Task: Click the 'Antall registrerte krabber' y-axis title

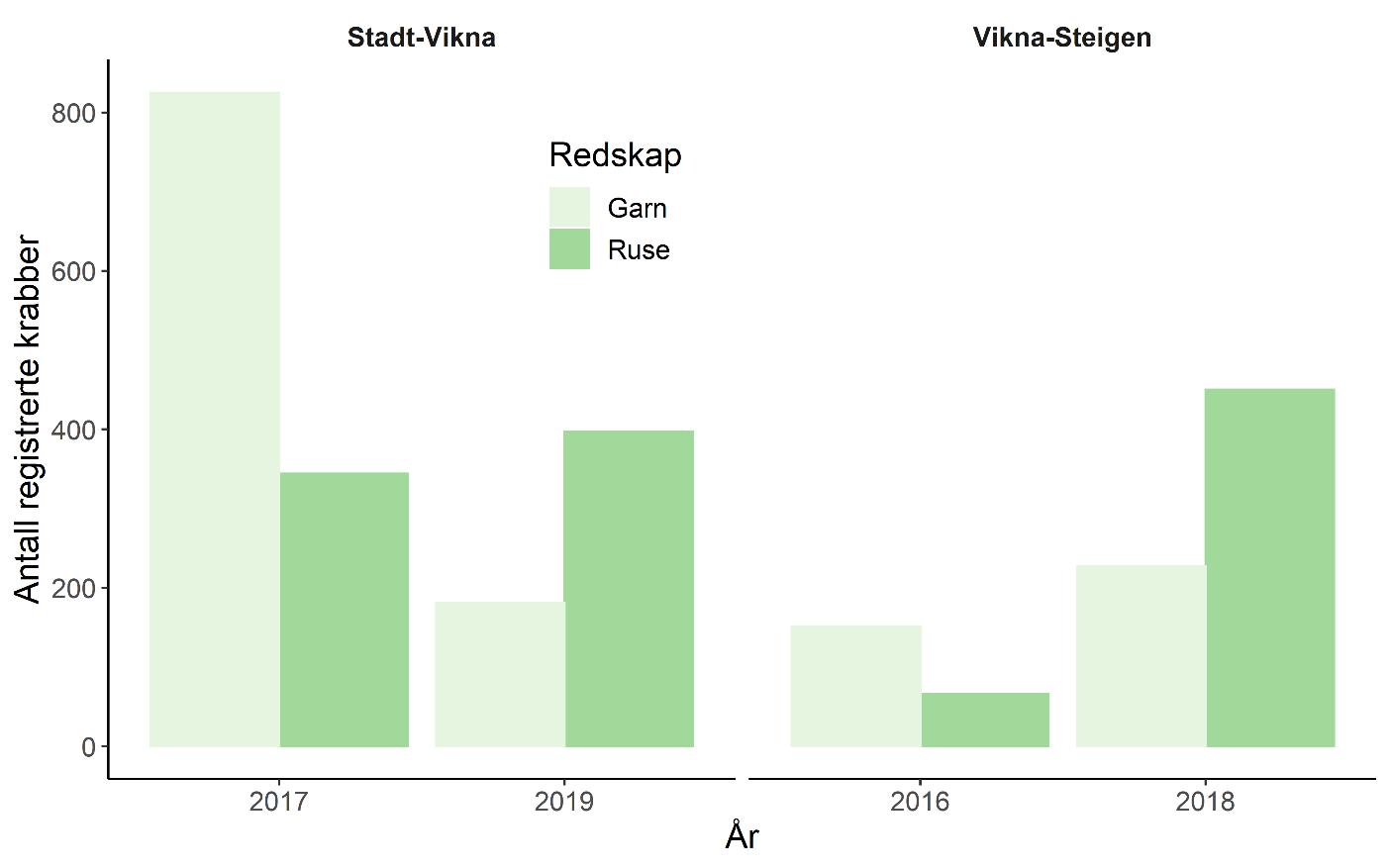Action: click(x=28, y=419)
